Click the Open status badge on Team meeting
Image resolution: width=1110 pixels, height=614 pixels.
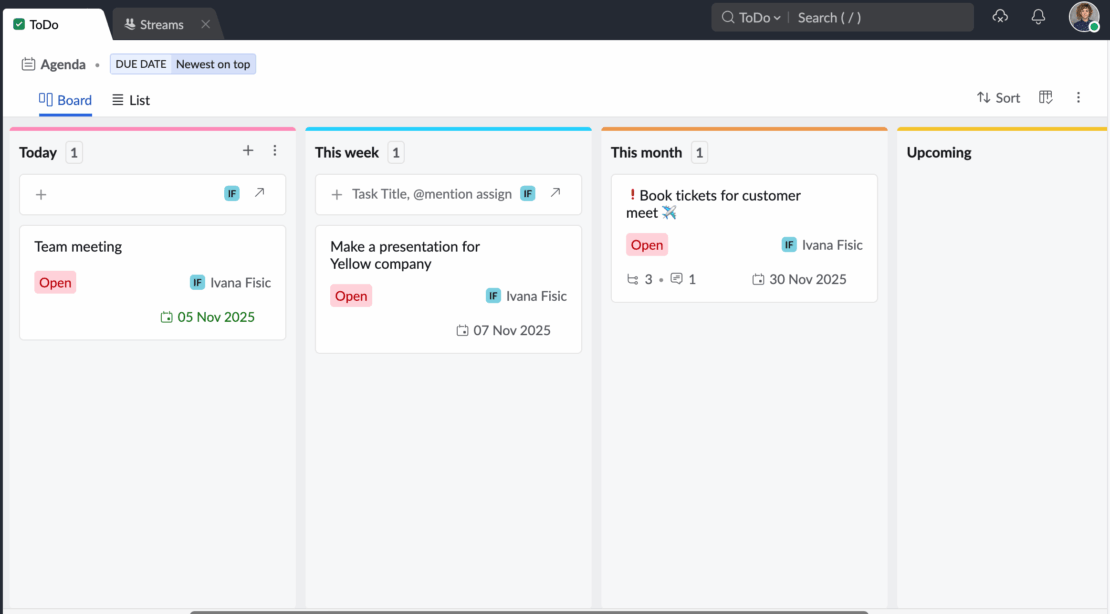(55, 282)
